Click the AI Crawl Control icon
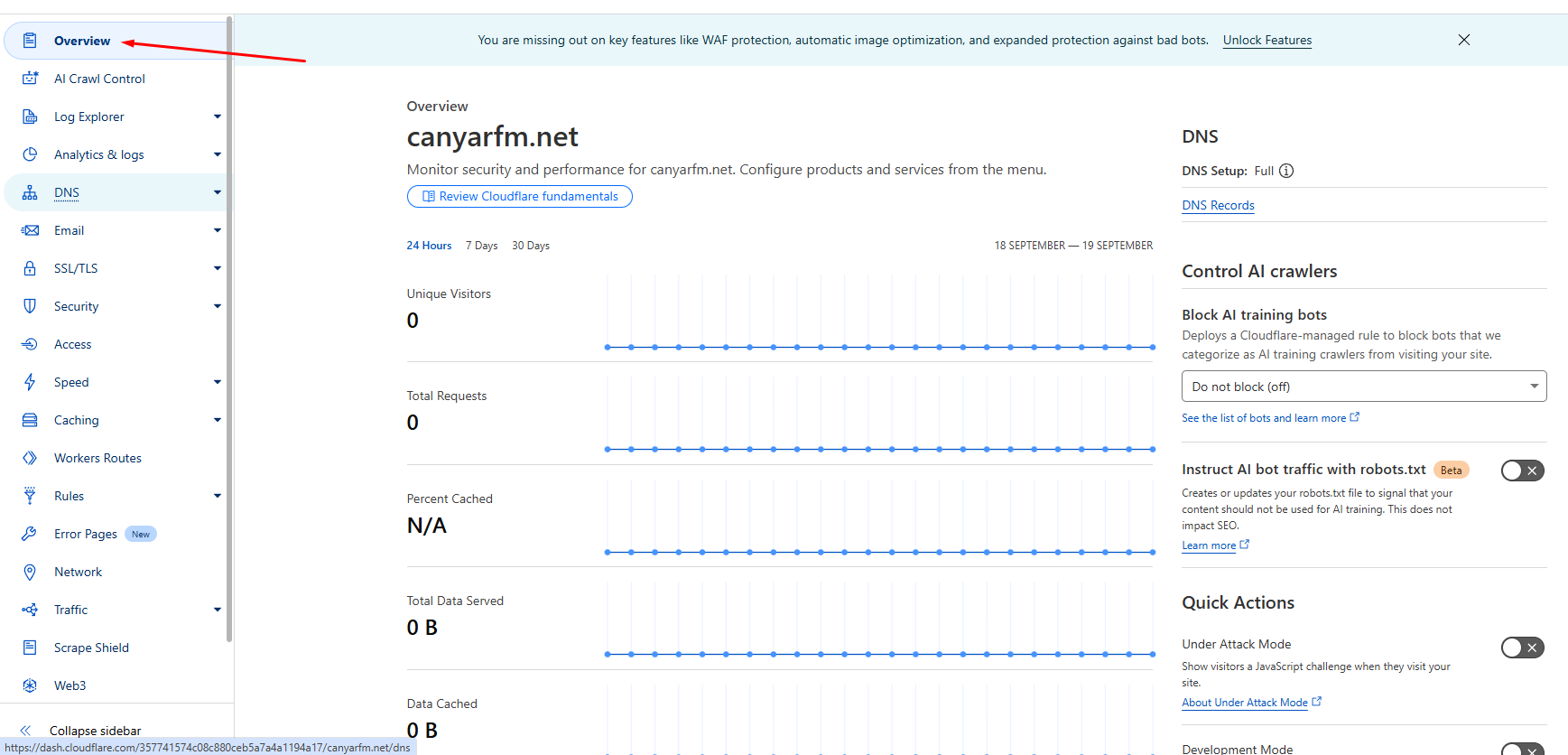 click(30, 79)
